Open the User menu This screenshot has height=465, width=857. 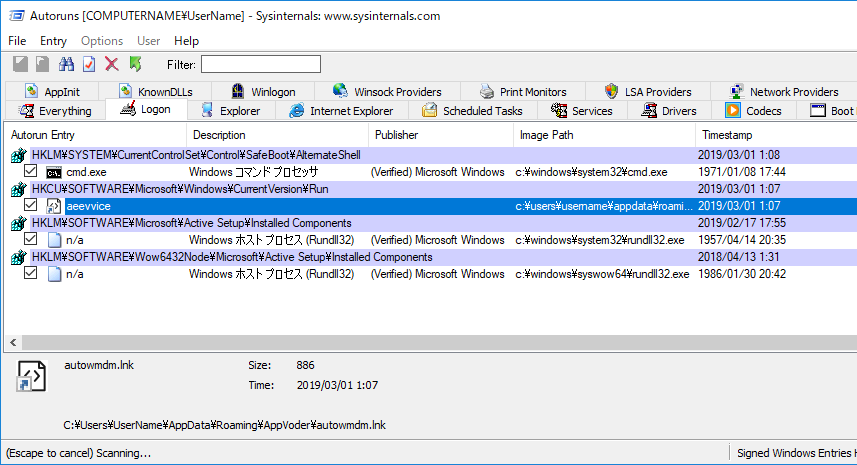[148, 41]
